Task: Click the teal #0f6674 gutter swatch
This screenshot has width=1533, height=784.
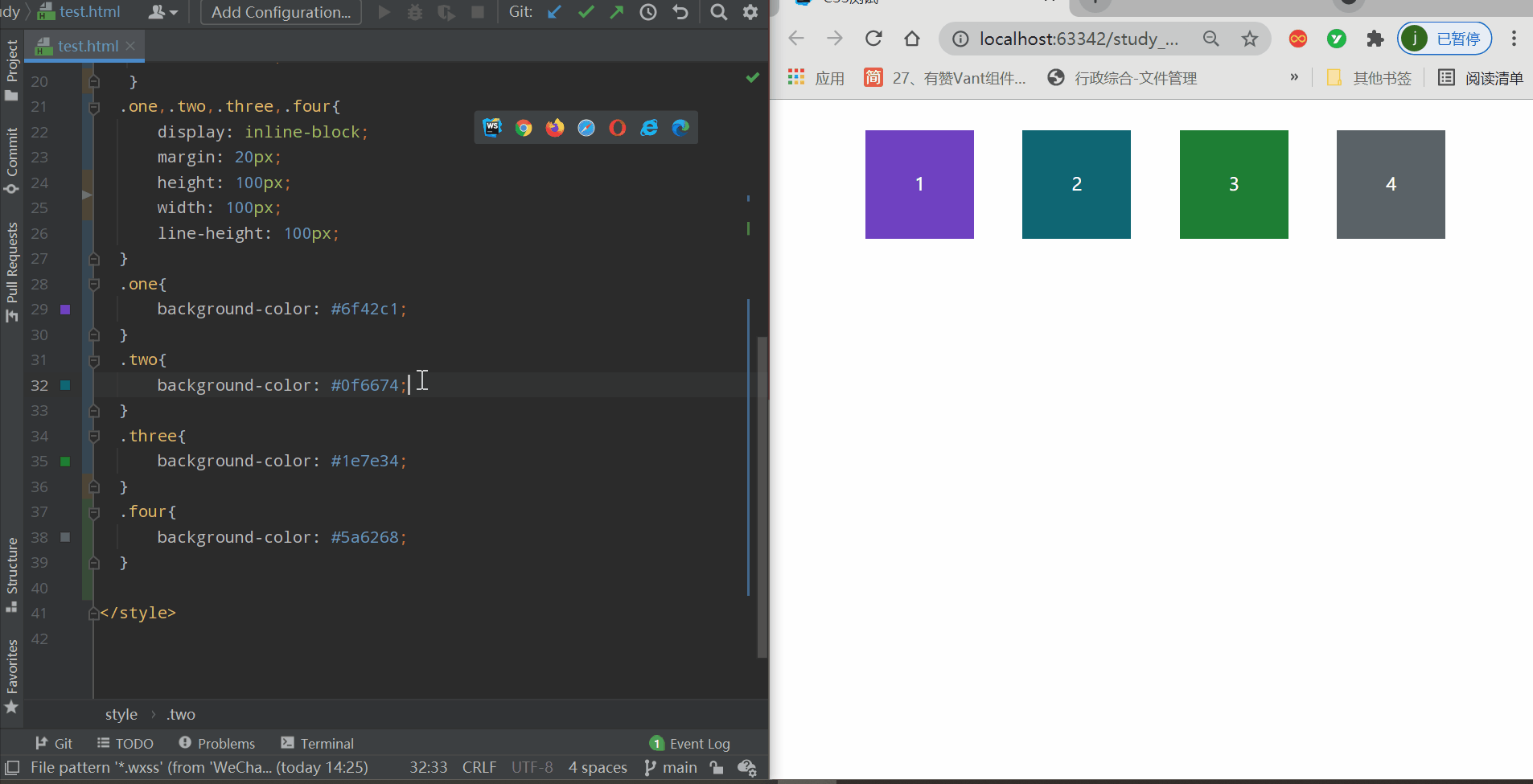Action: click(66, 386)
